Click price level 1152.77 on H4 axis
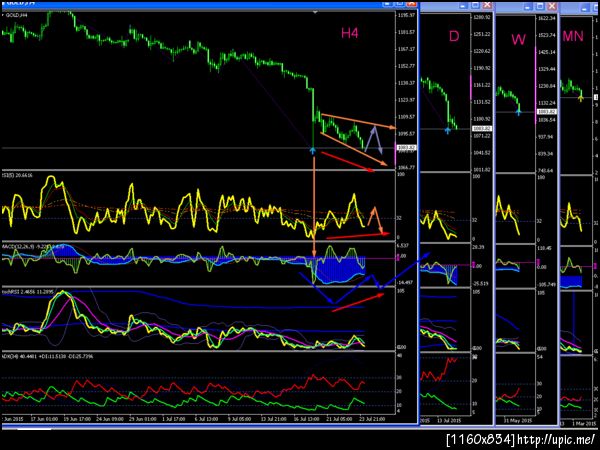The width and height of the screenshot is (600, 450). (406, 66)
